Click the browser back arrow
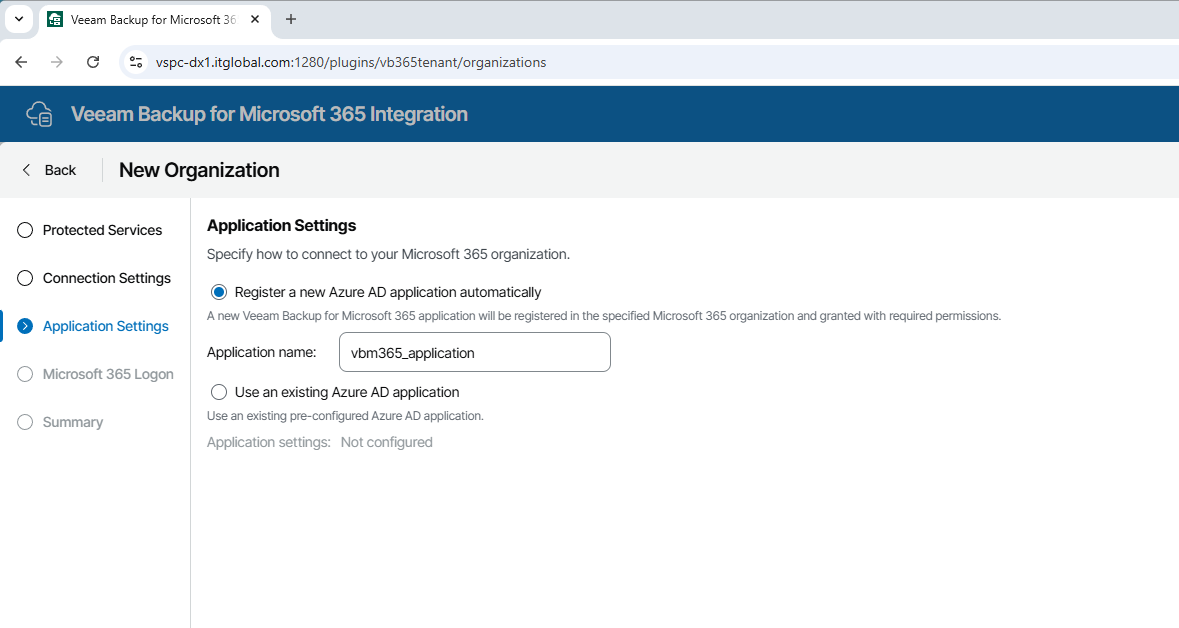This screenshot has width=1179, height=628. point(21,62)
